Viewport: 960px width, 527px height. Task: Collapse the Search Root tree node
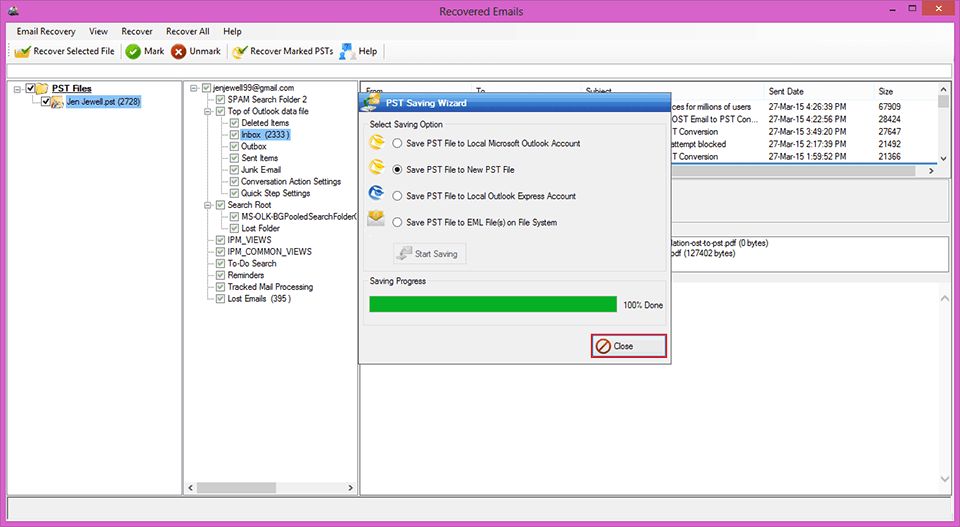(208, 205)
